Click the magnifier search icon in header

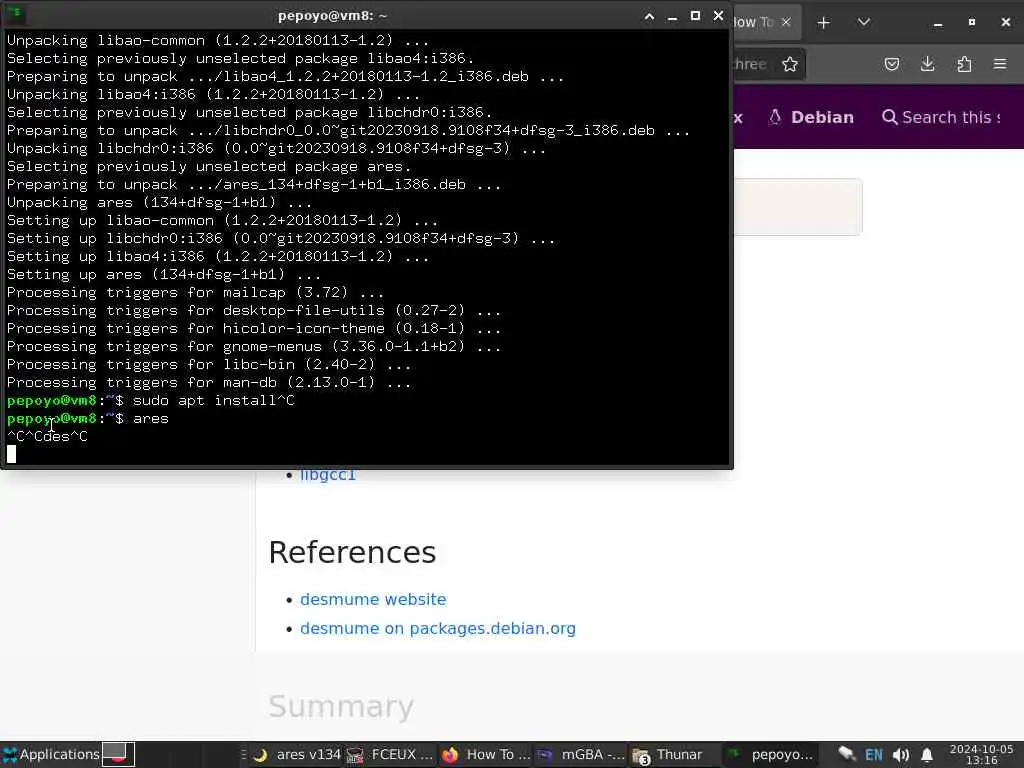pyautogui.click(x=889, y=118)
